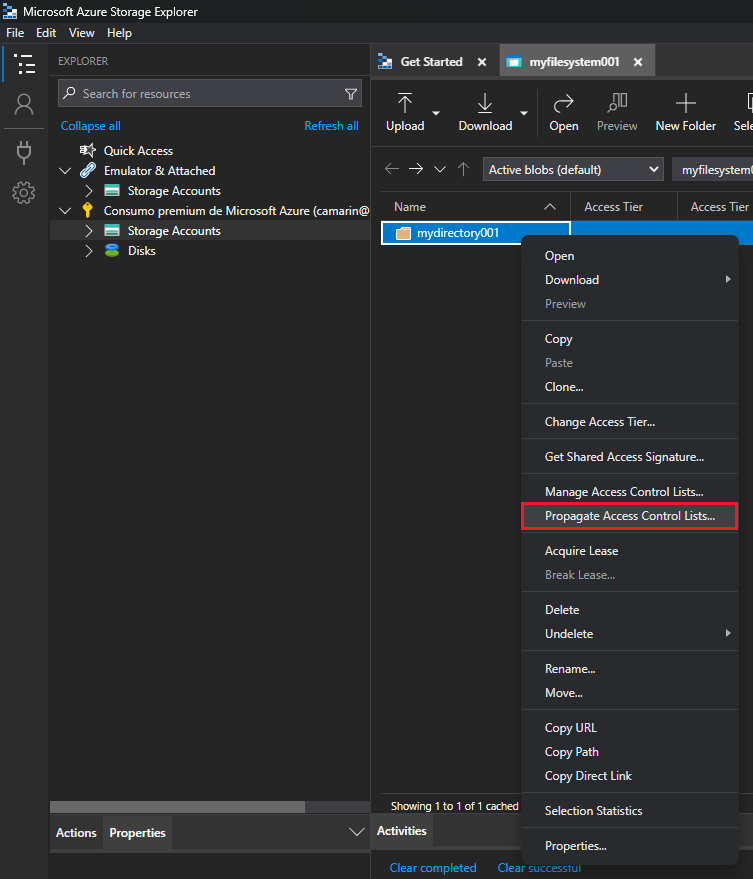
Task: Click the Open toolbar icon
Action: [563, 104]
